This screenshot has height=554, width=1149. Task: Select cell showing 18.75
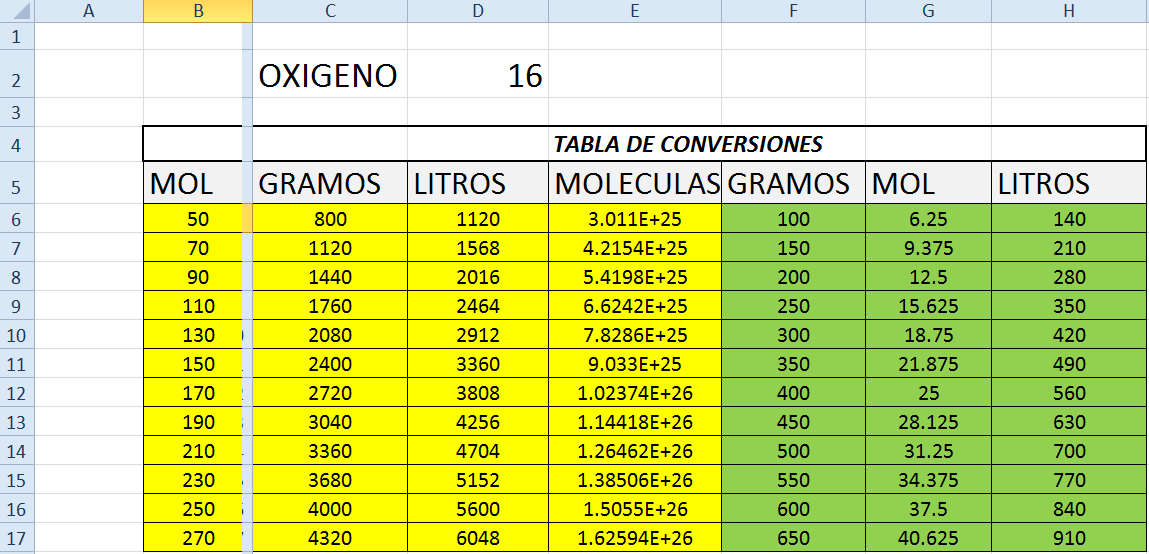click(928, 334)
